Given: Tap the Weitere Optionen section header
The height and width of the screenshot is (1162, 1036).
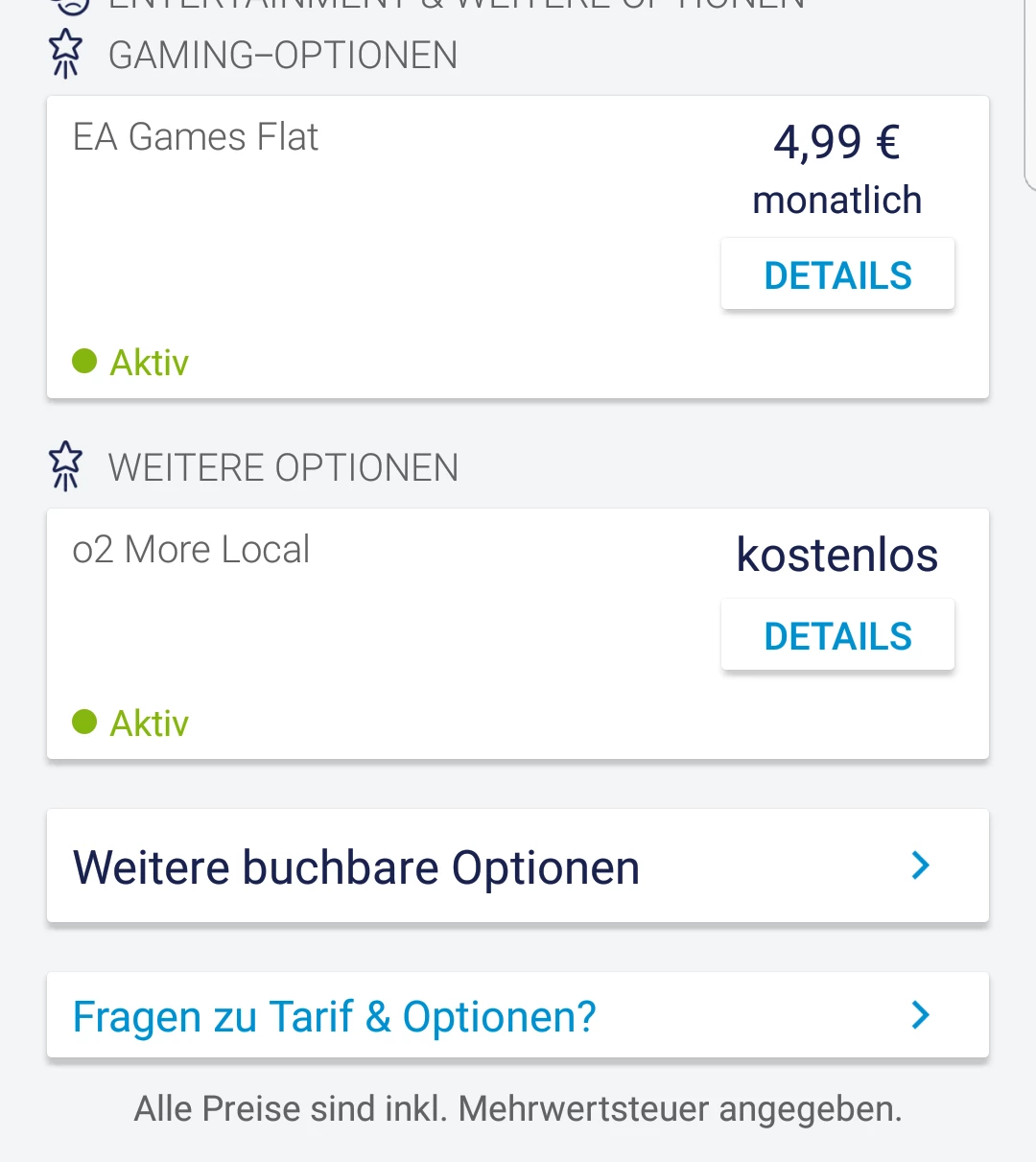Looking at the screenshot, I should [x=283, y=468].
